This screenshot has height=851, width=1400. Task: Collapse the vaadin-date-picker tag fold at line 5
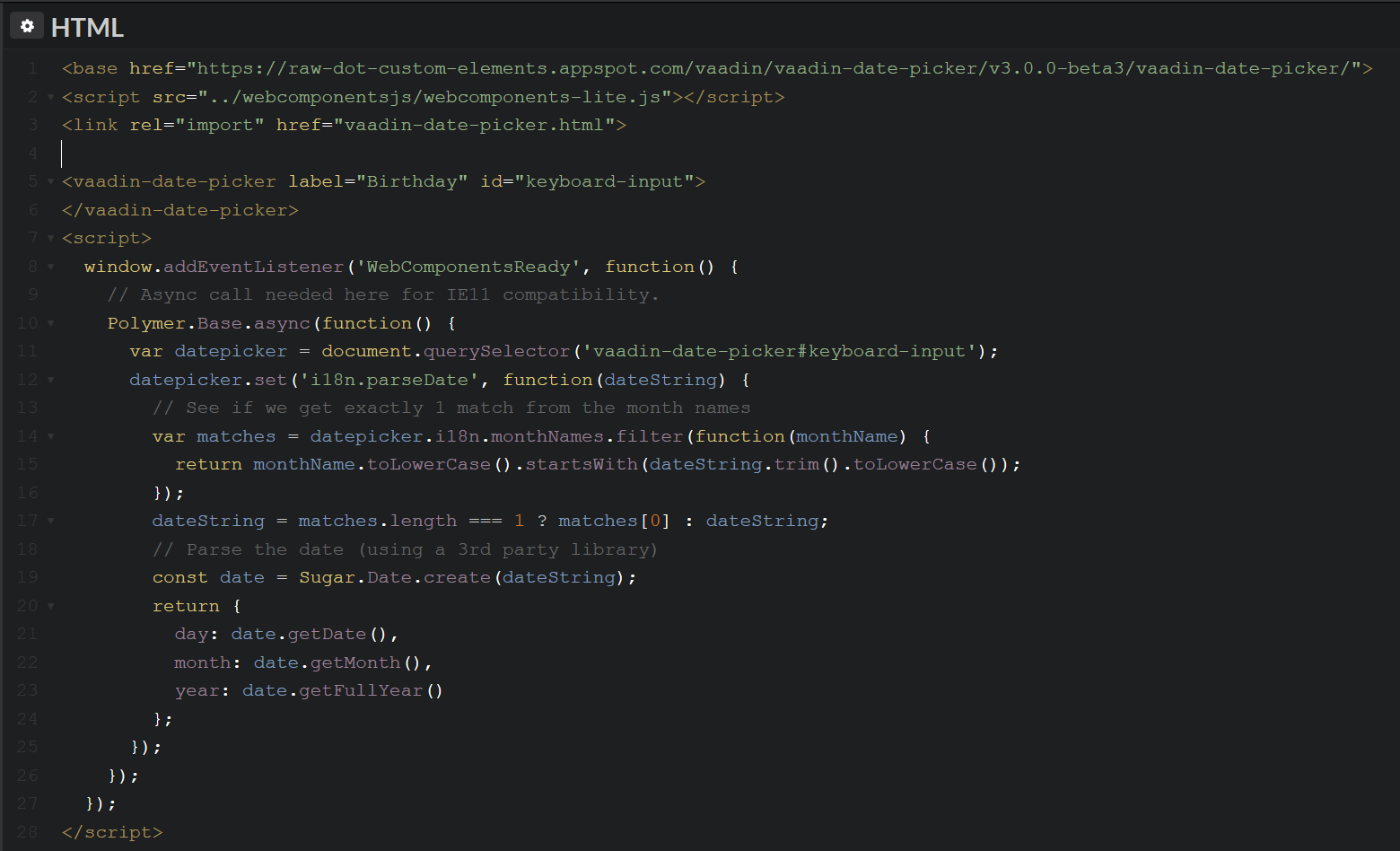[x=50, y=181]
